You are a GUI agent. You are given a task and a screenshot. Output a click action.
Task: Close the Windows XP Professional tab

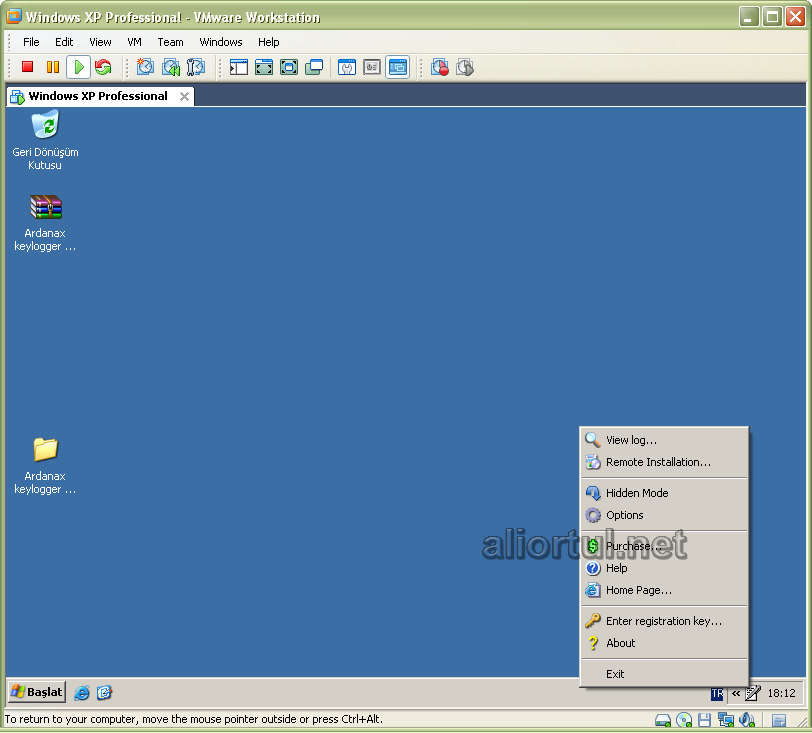pyautogui.click(x=184, y=96)
